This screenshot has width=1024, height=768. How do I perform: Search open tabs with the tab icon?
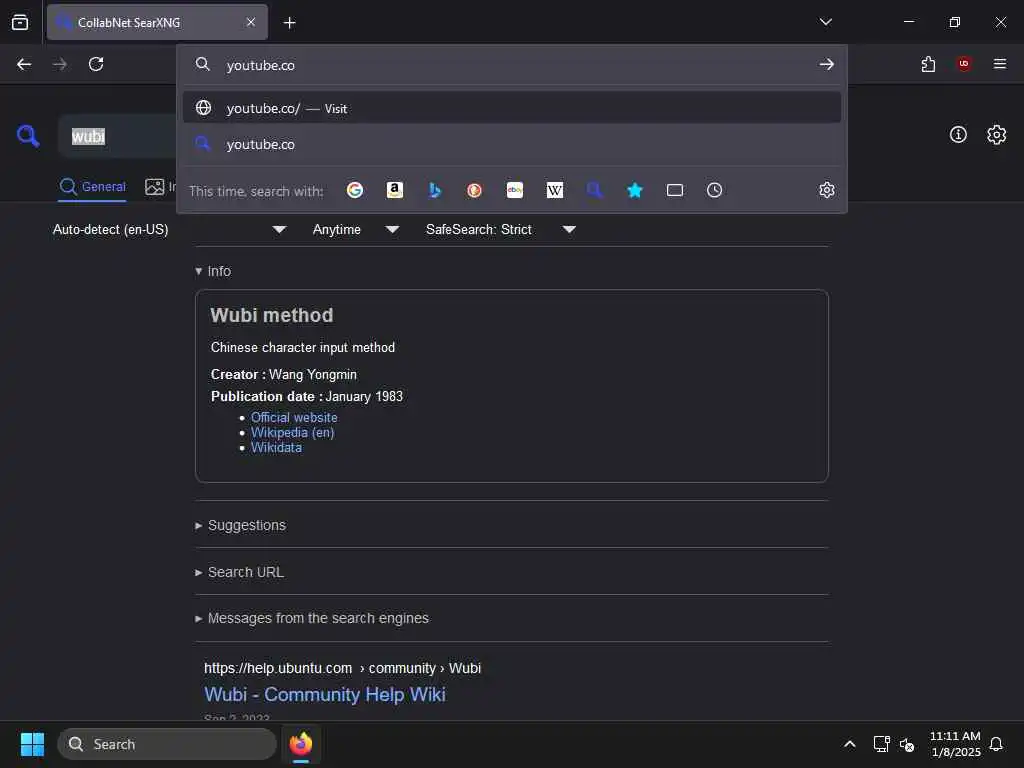coord(675,190)
